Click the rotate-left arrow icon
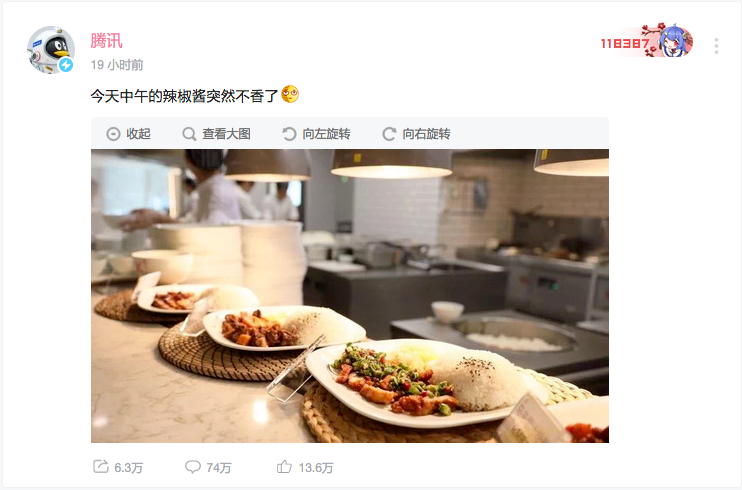This screenshot has width=742, height=490. 289,134
